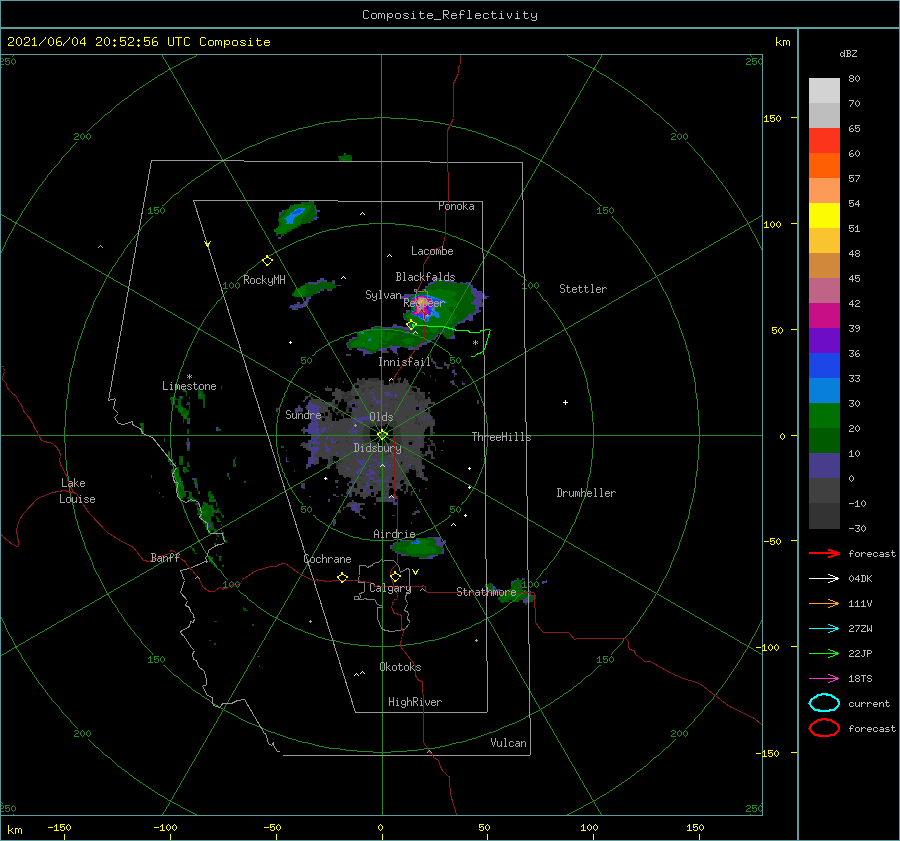Click the 'dBZ' legend heading
Viewport: 900px width, 841px height.
click(848, 54)
